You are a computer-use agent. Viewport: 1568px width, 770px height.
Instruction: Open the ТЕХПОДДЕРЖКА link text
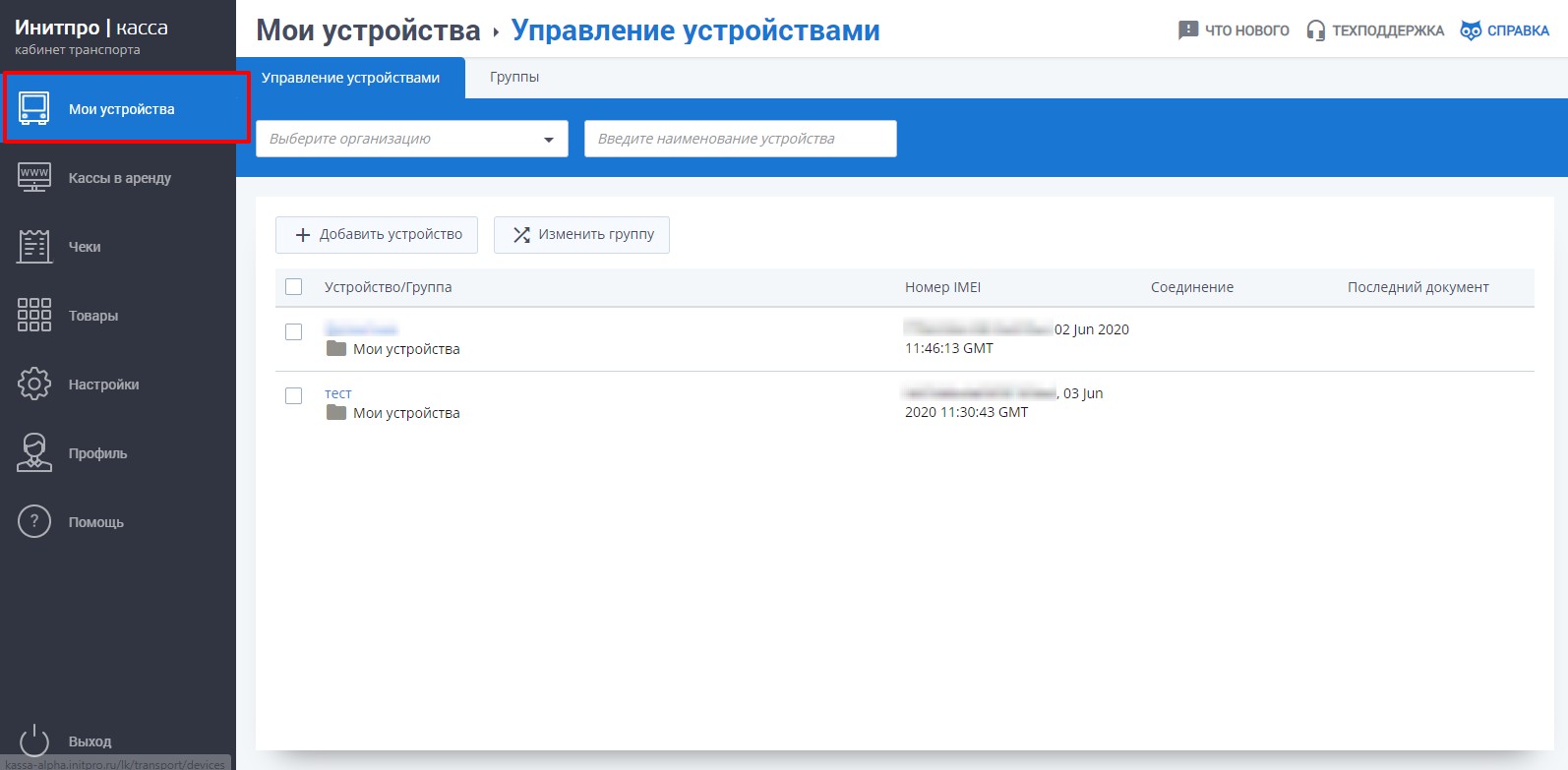pyautogui.click(x=1388, y=30)
